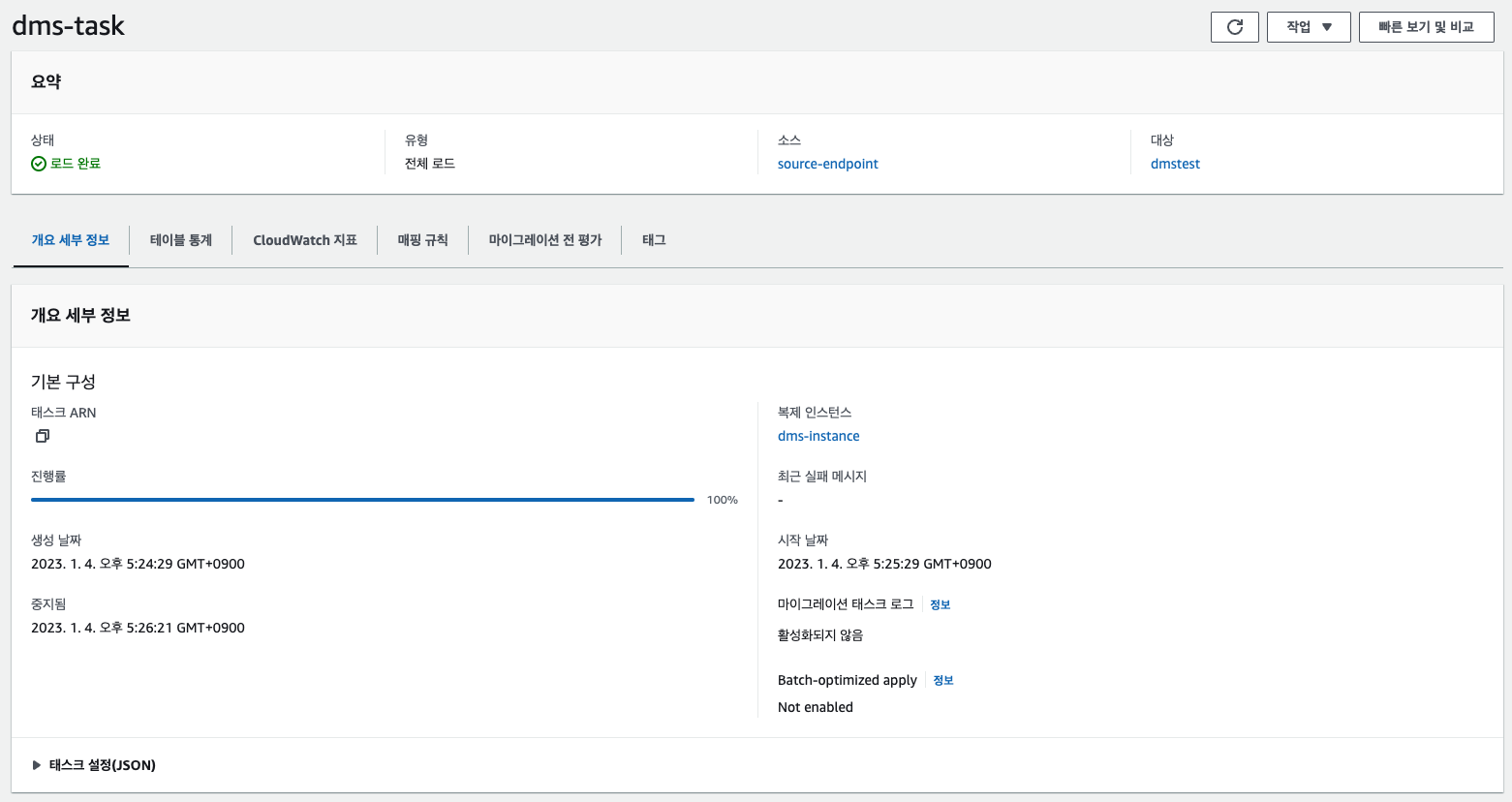Click the 전체 로드 type value
This screenshot has height=802, width=1512.
430,164
